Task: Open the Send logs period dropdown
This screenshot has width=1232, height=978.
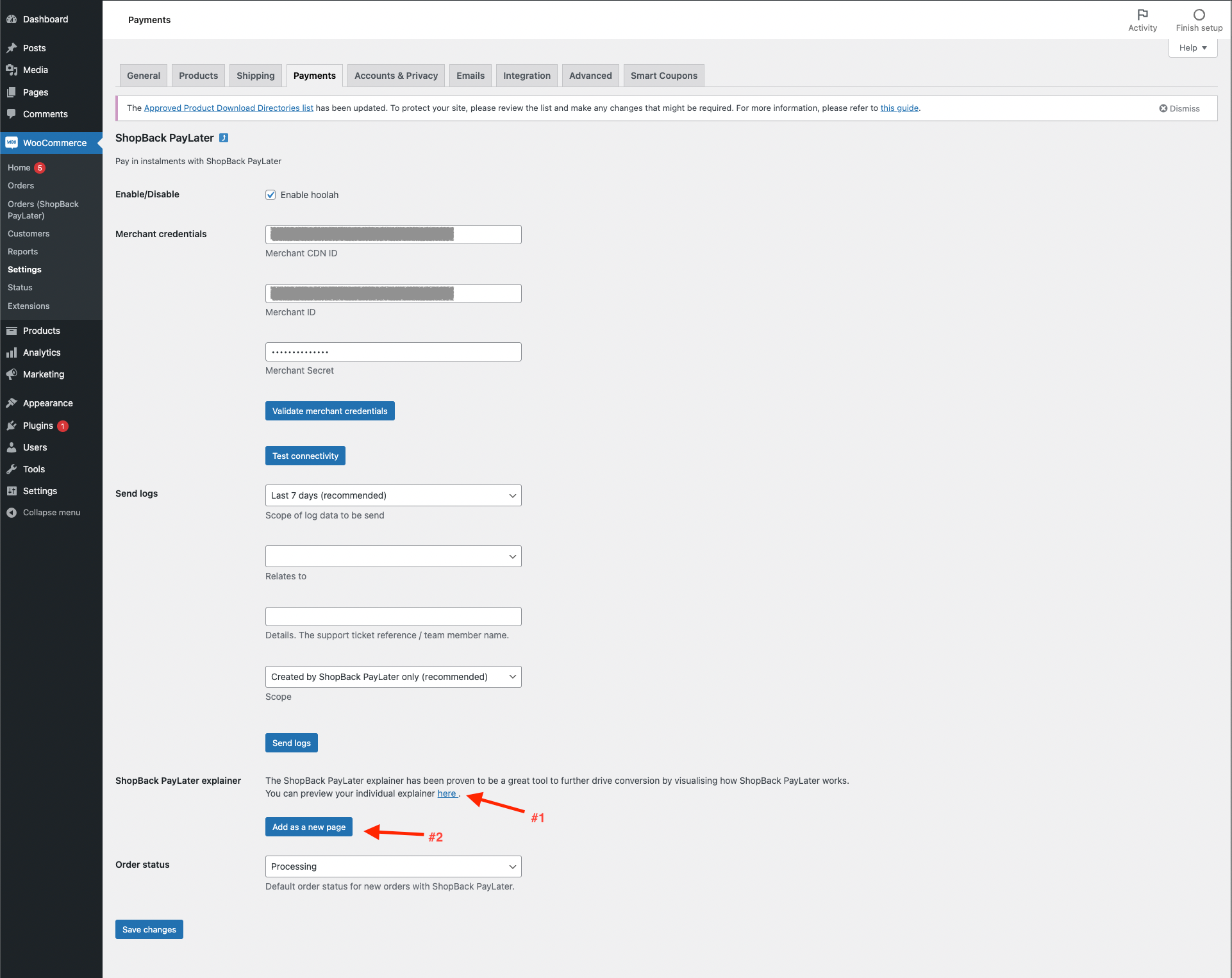Action: point(393,495)
